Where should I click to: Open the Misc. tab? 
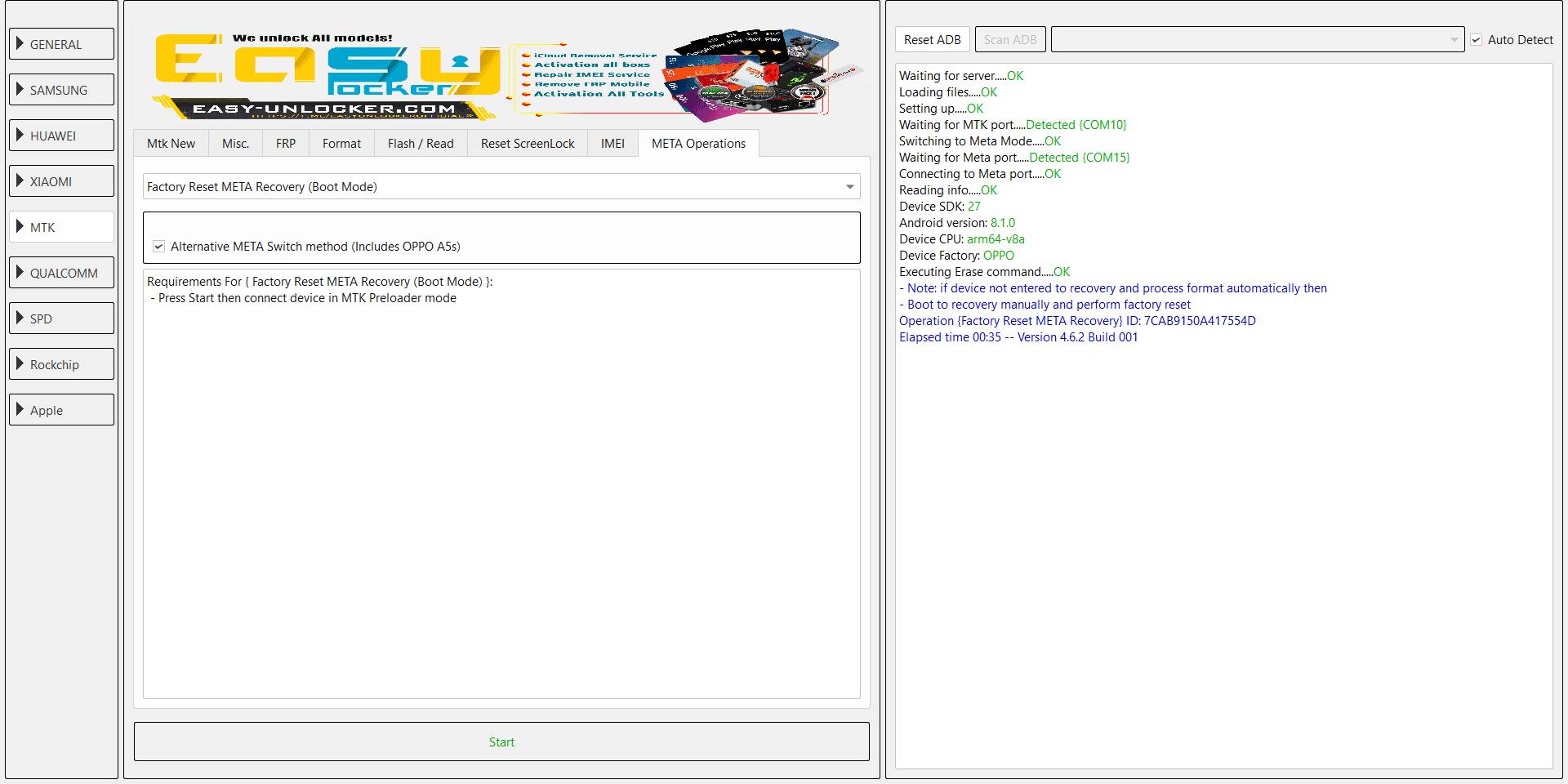[x=235, y=143]
